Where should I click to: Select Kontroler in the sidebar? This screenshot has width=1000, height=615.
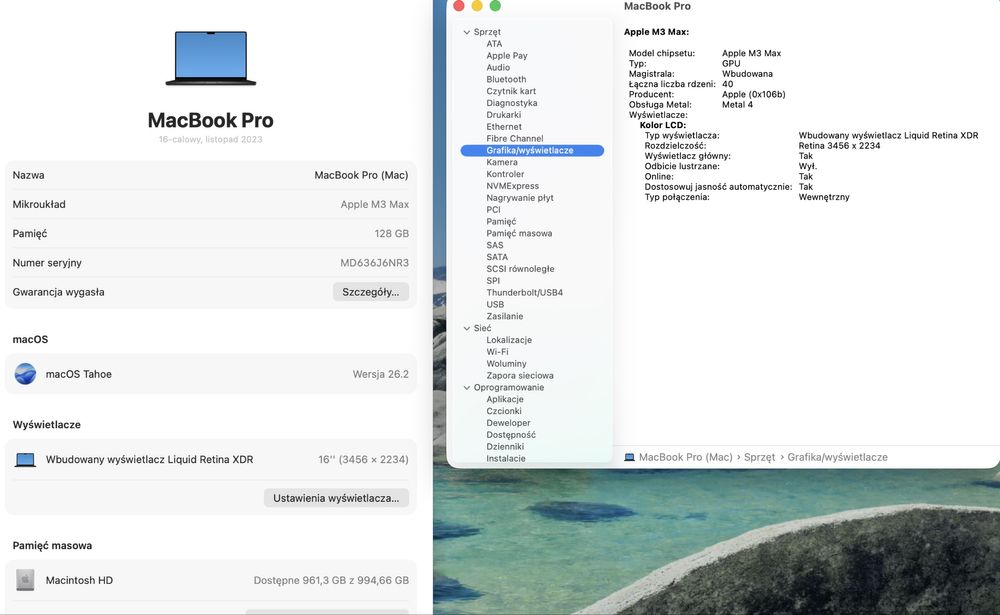[505, 174]
